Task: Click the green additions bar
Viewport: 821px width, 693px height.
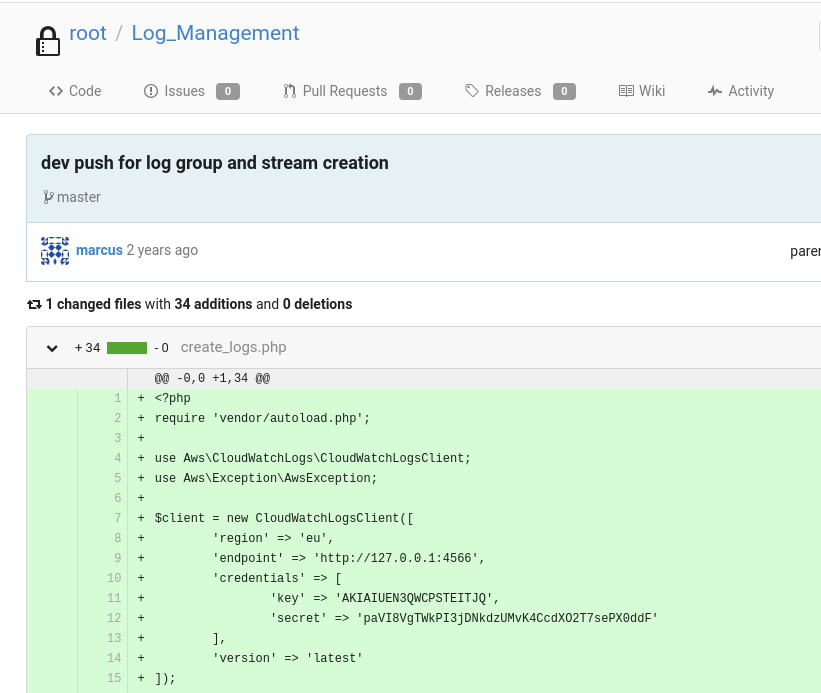Action: click(x=127, y=348)
